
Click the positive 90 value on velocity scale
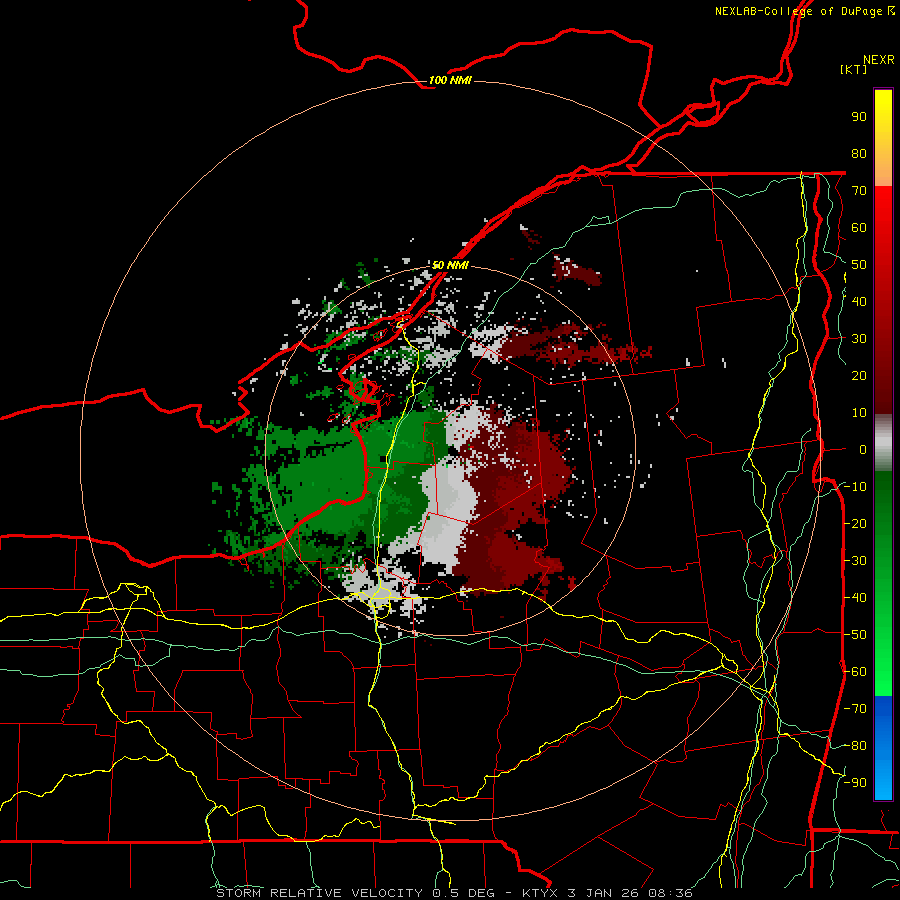click(859, 117)
